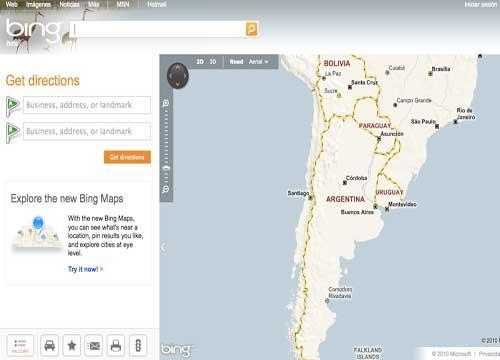Screen dimensions: 500x360
Task: Open the car driving directions icon
Action: pos(49,346)
